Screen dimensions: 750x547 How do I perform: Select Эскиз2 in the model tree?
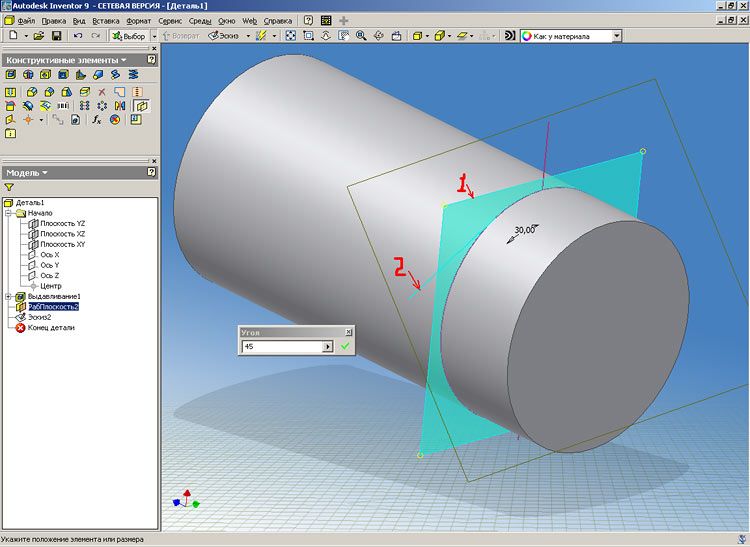pos(39,317)
